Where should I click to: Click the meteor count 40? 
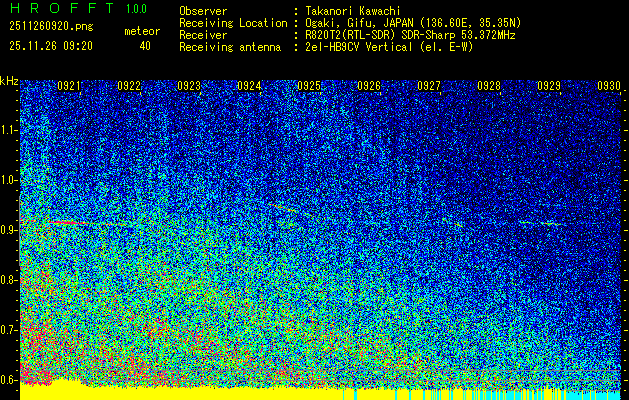(x=145, y=46)
